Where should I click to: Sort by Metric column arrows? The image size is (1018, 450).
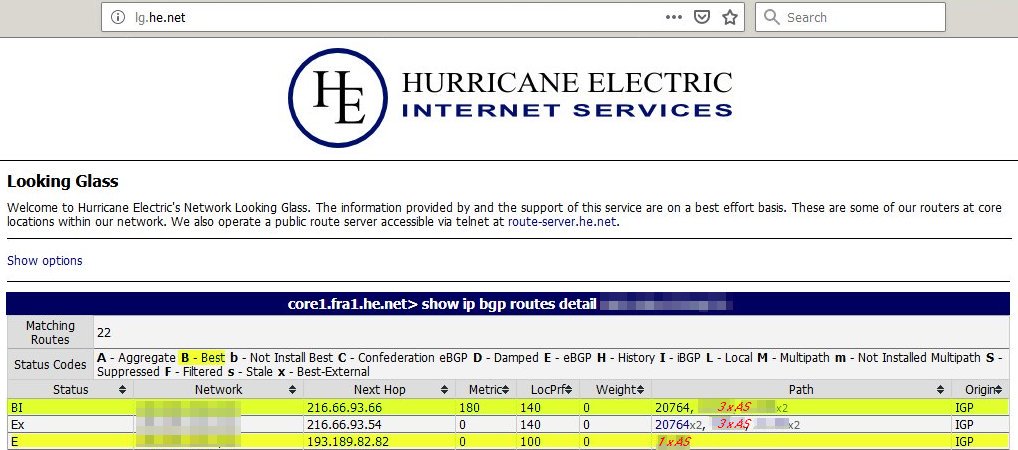click(506, 390)
